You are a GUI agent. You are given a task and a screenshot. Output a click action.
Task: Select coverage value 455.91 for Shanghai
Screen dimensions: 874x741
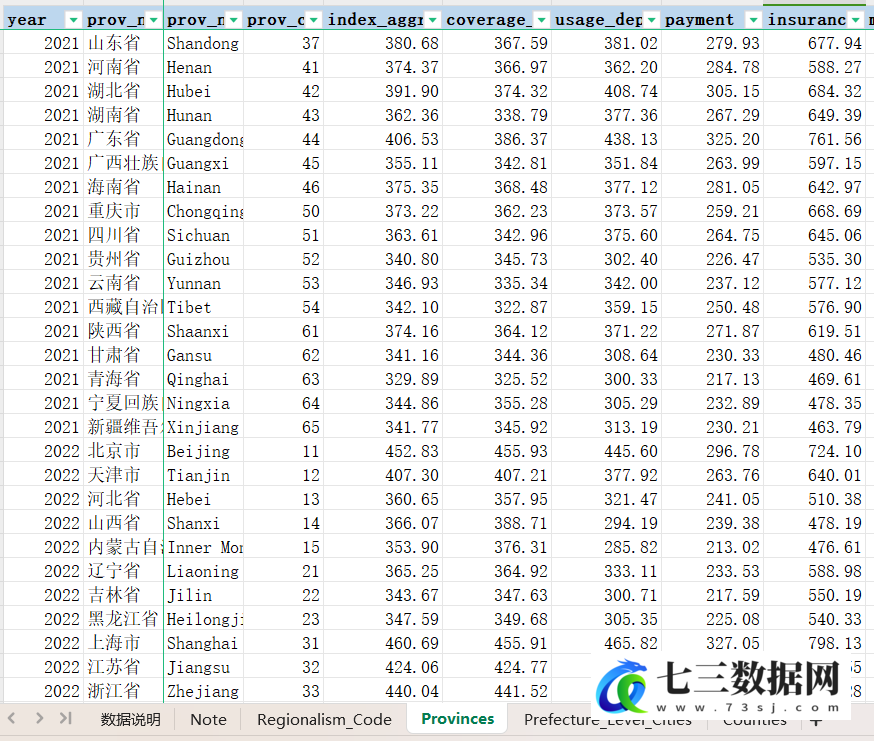(497, 642)
